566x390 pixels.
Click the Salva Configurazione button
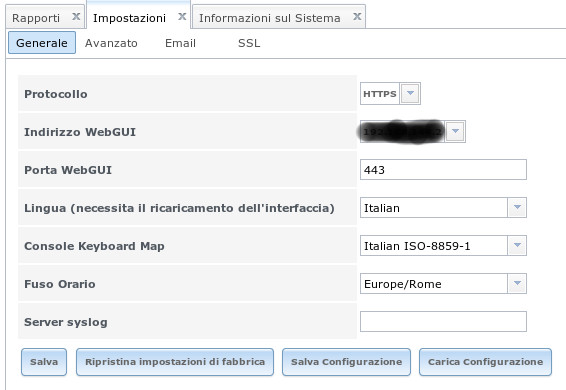[347, 362]
